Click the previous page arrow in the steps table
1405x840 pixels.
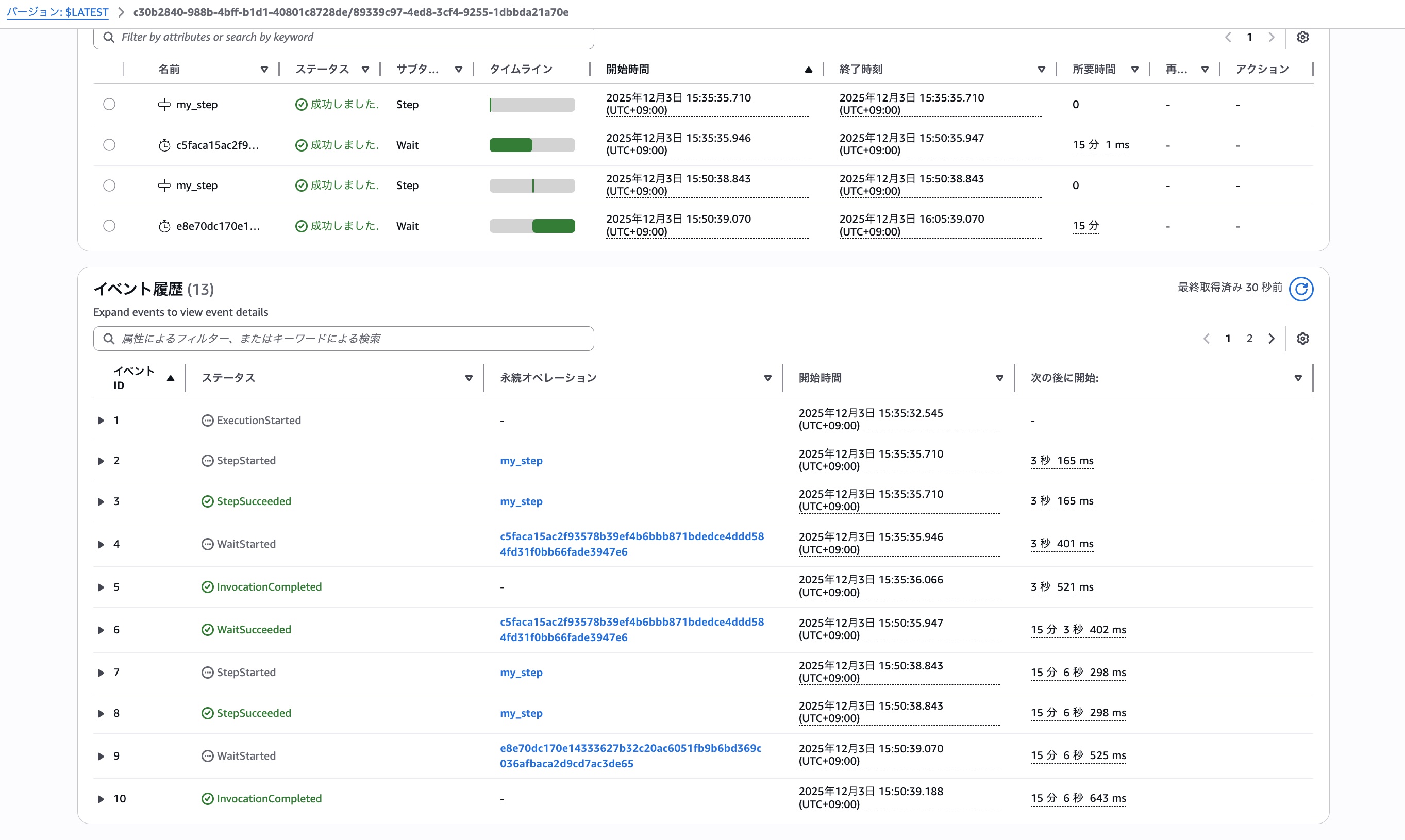pos(1227,37)
